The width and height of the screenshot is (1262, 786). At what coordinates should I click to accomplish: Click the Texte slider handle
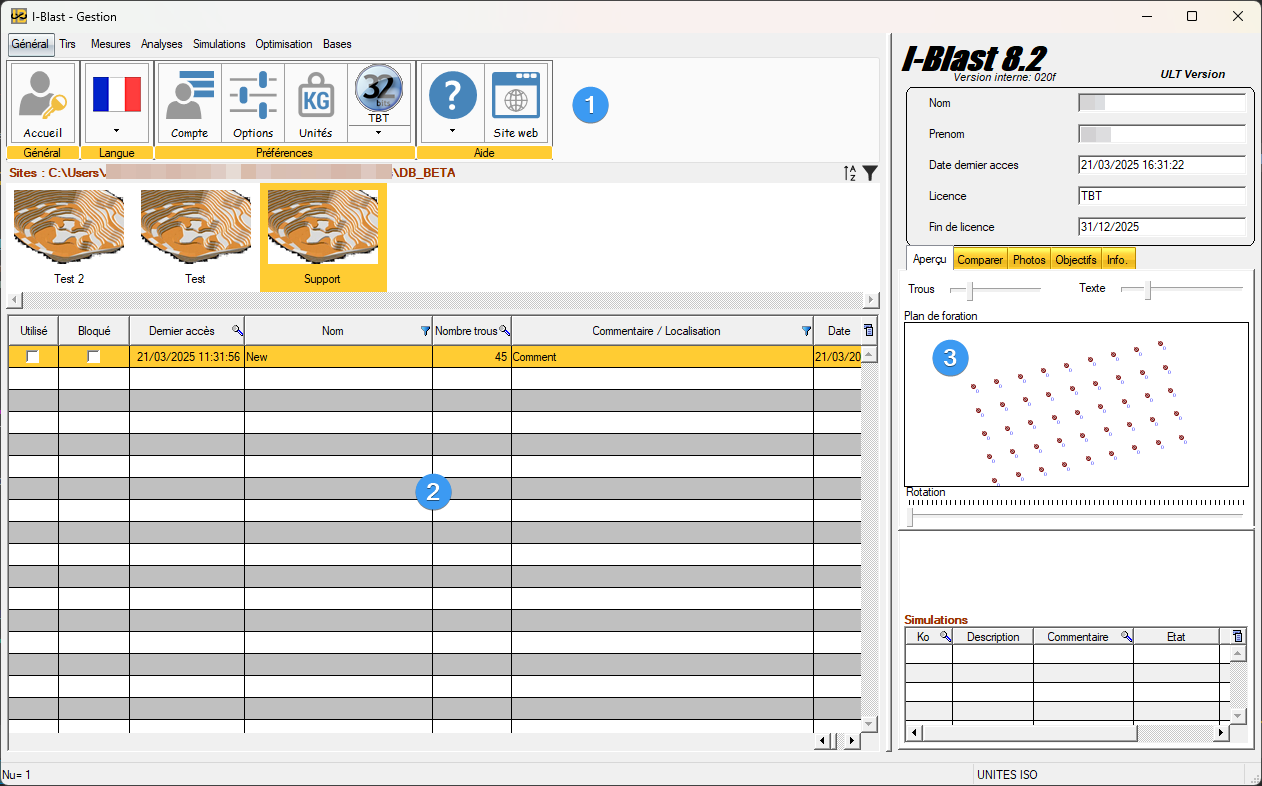pos(1148,290)
